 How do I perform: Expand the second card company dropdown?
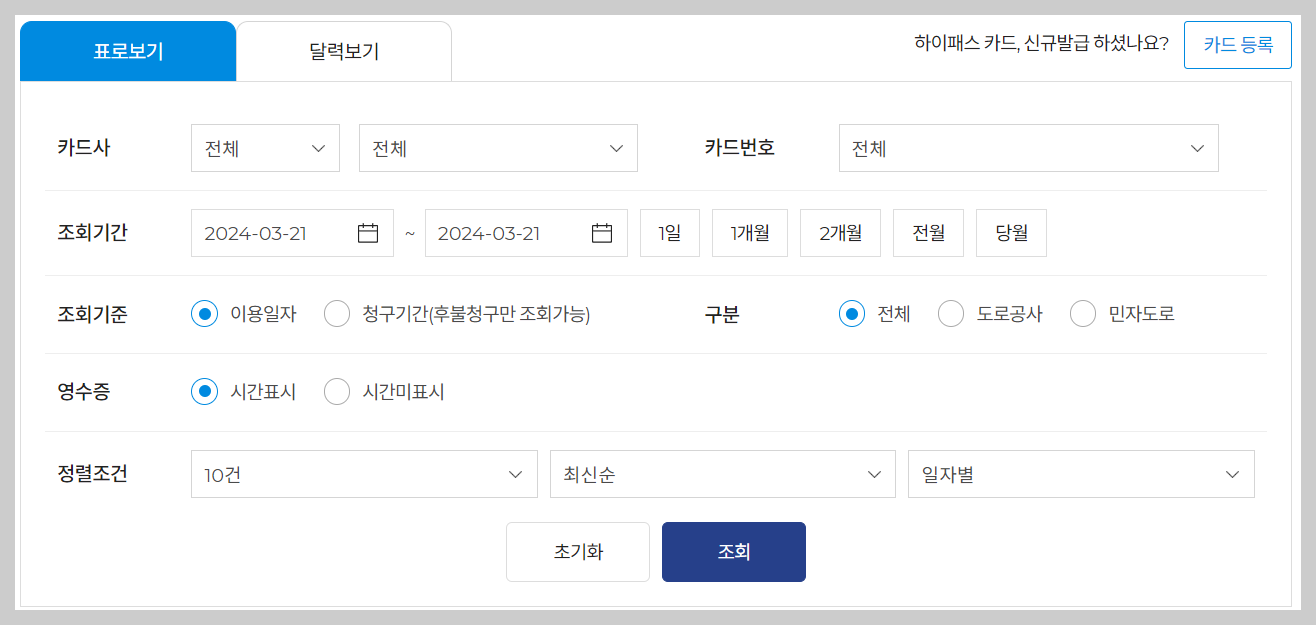498,147
